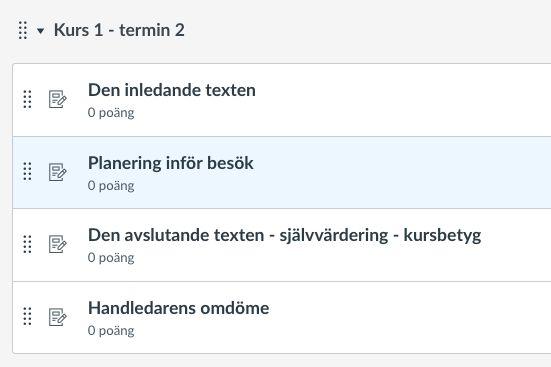
Task: Collapse the Kurs 1 - termin 2 group
Action: pos(40,31)
